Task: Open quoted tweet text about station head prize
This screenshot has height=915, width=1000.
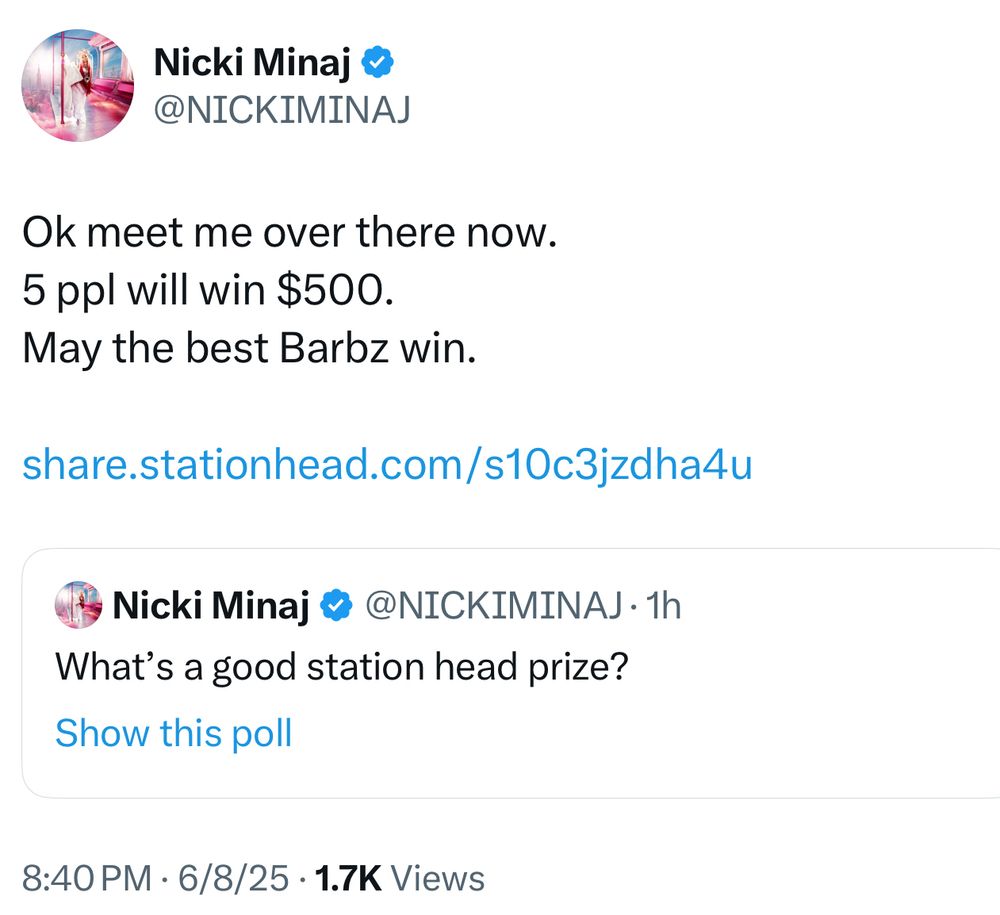Action: [342, 668]
